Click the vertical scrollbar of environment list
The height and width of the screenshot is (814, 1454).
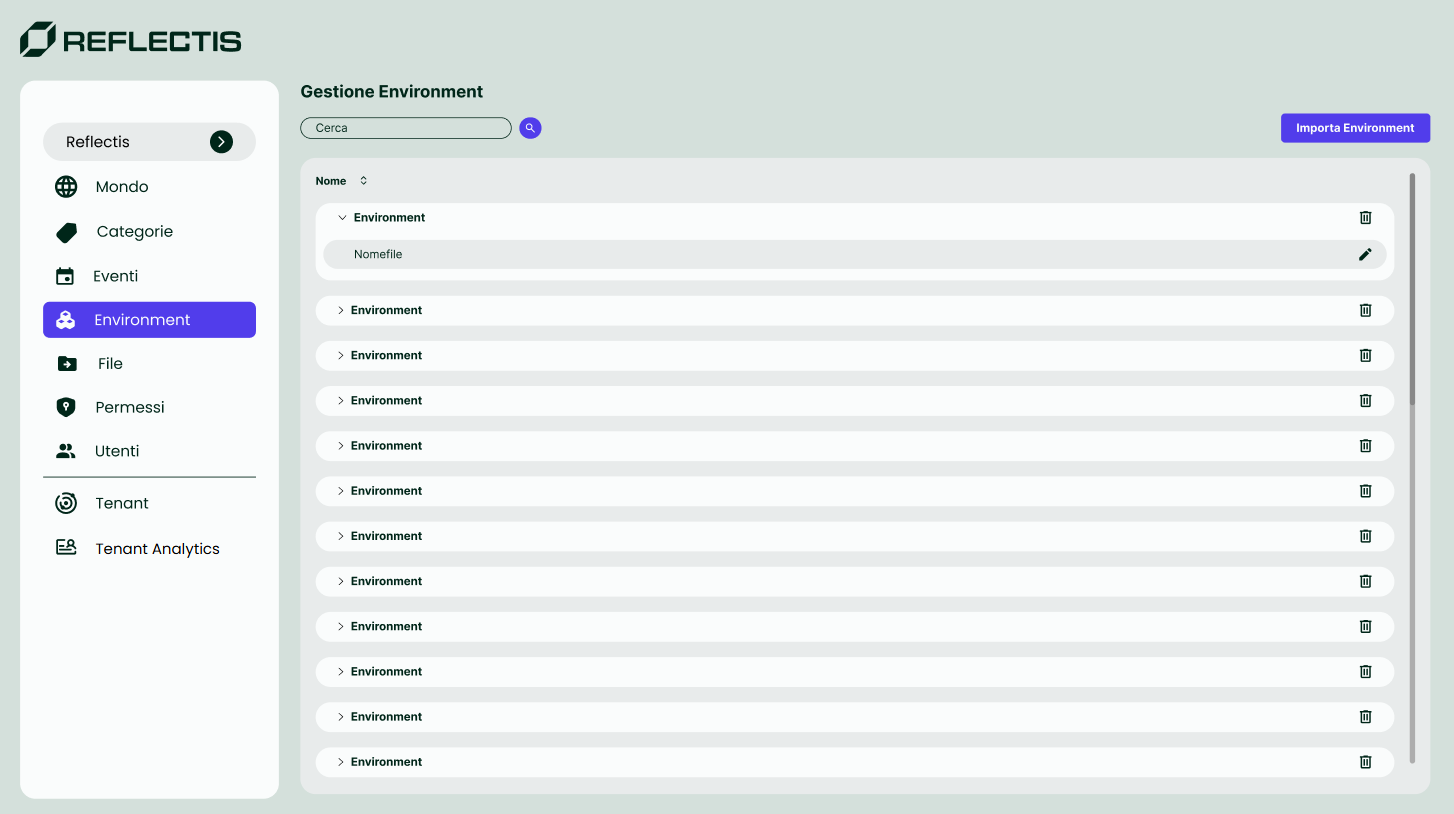tap(1412, 290)
